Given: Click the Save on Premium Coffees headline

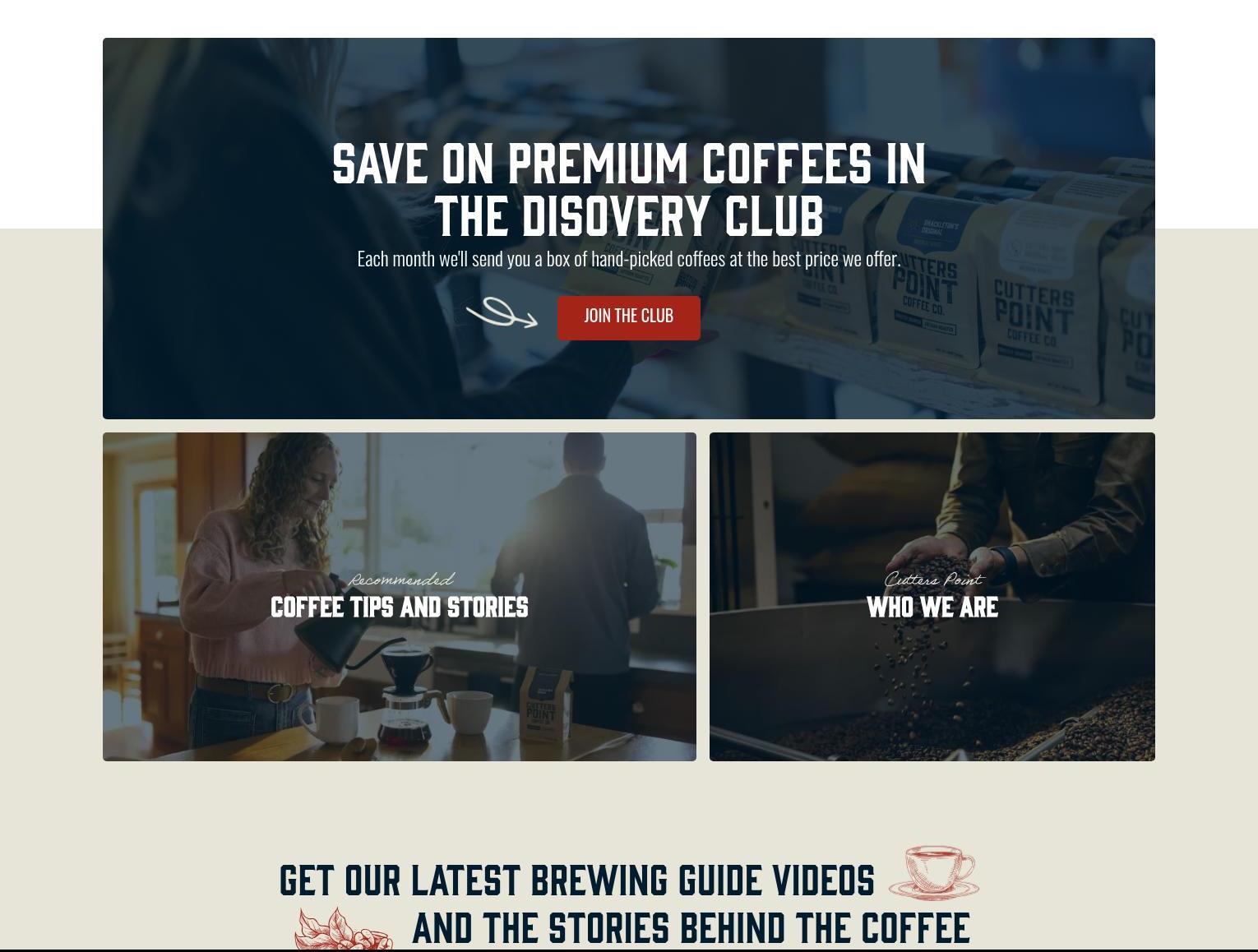Looking at the screenshot, I should 629,189.
